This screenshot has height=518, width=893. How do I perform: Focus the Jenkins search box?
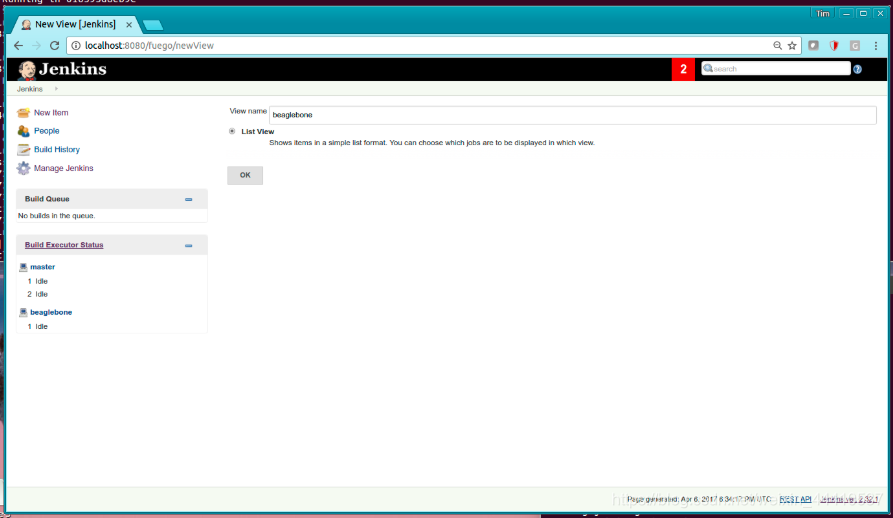pos(776,69)
